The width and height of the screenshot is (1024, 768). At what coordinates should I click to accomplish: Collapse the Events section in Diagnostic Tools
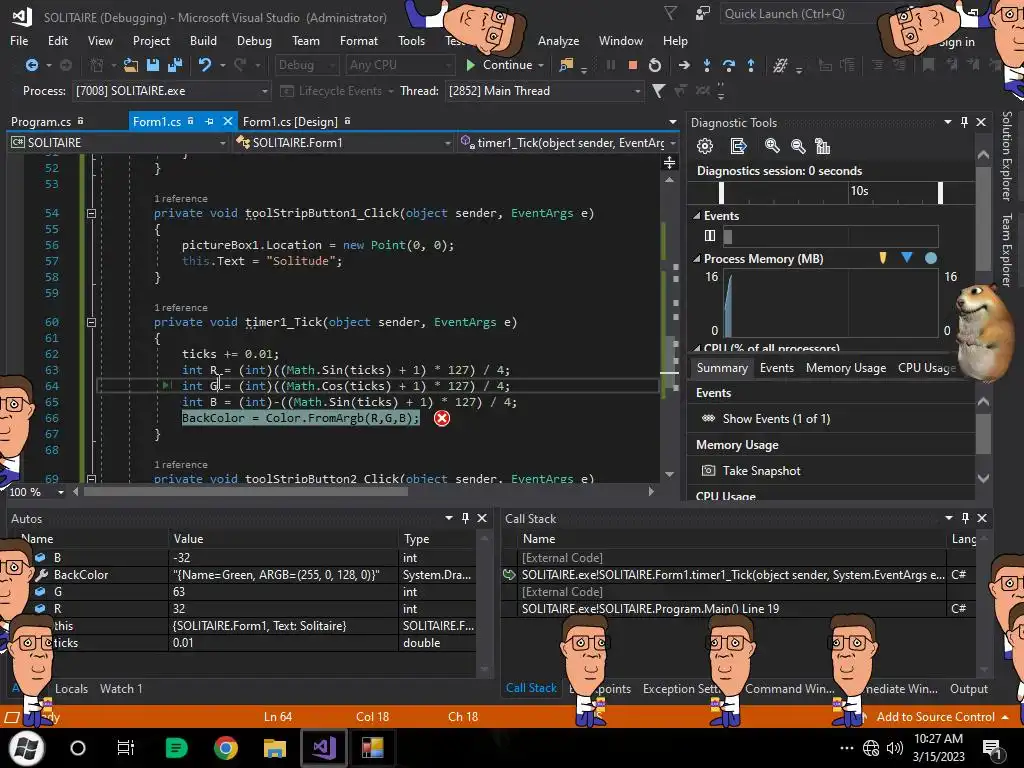point(696,216)
